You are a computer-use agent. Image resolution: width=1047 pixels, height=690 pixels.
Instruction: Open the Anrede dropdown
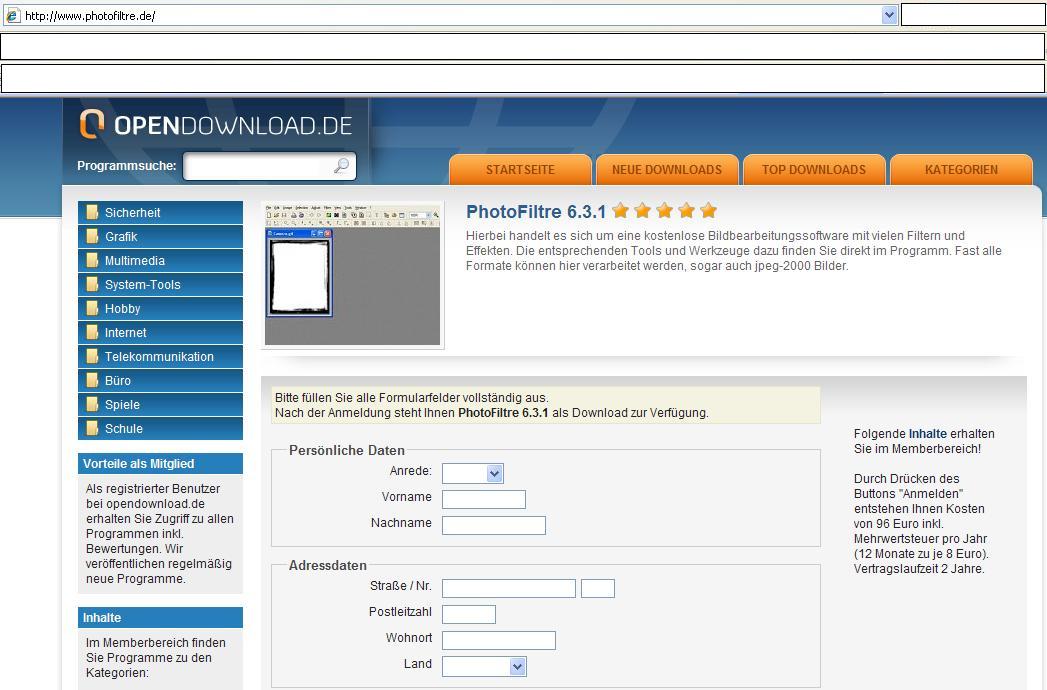tap(494, 473)
